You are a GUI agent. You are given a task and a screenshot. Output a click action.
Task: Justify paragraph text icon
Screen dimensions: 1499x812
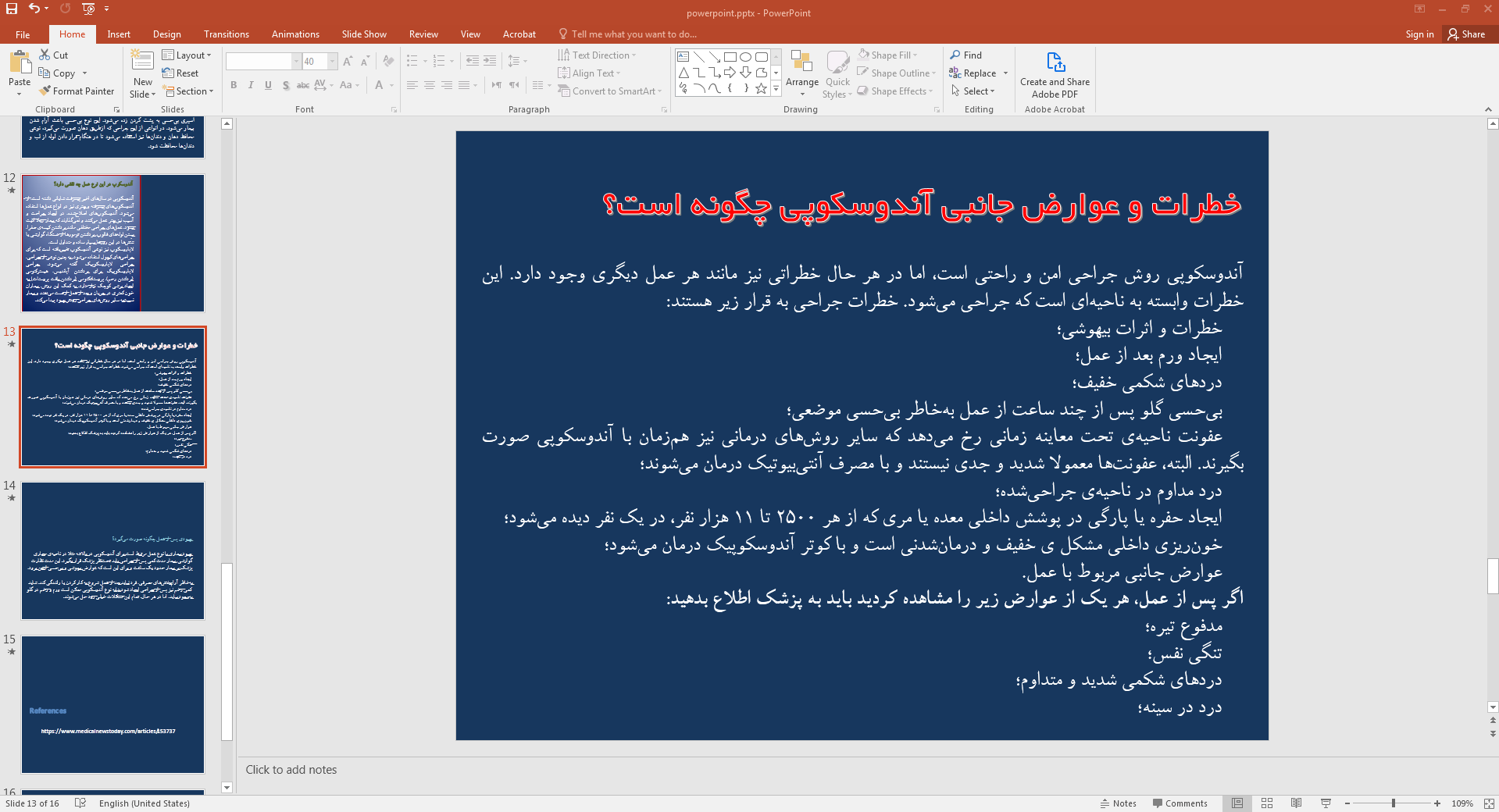(464, 85)
